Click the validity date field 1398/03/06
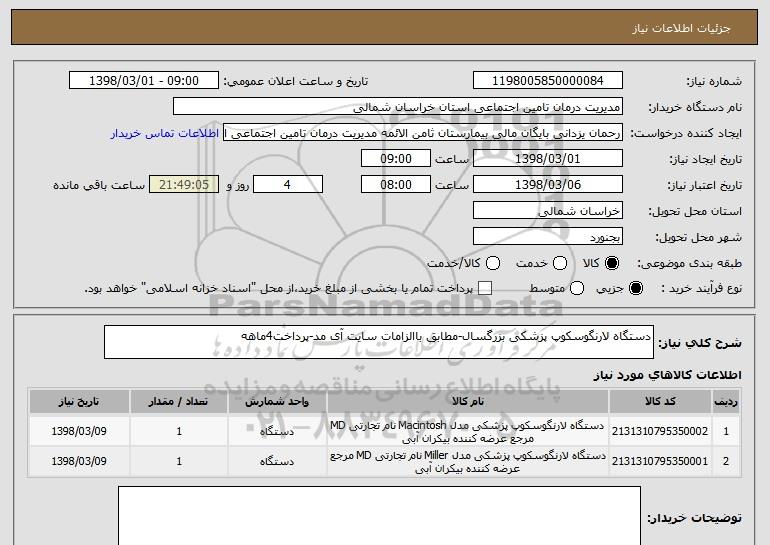The height and width of the screenshot is (545, 770). [548, 185]
